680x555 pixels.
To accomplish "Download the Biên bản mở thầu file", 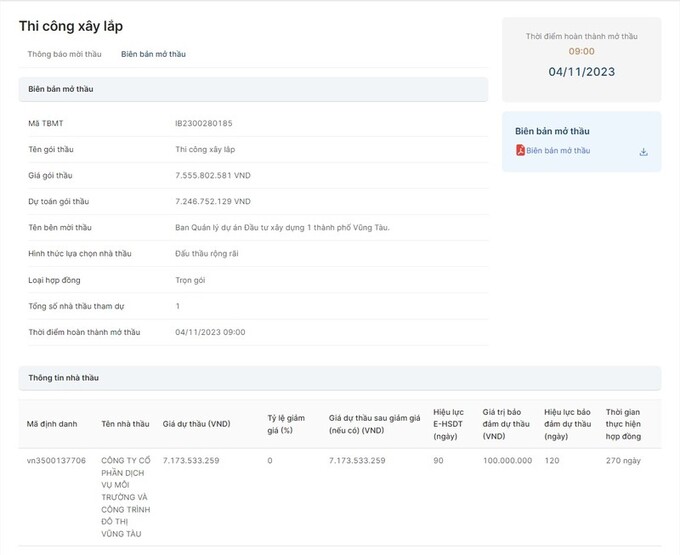I will [644, 152].
